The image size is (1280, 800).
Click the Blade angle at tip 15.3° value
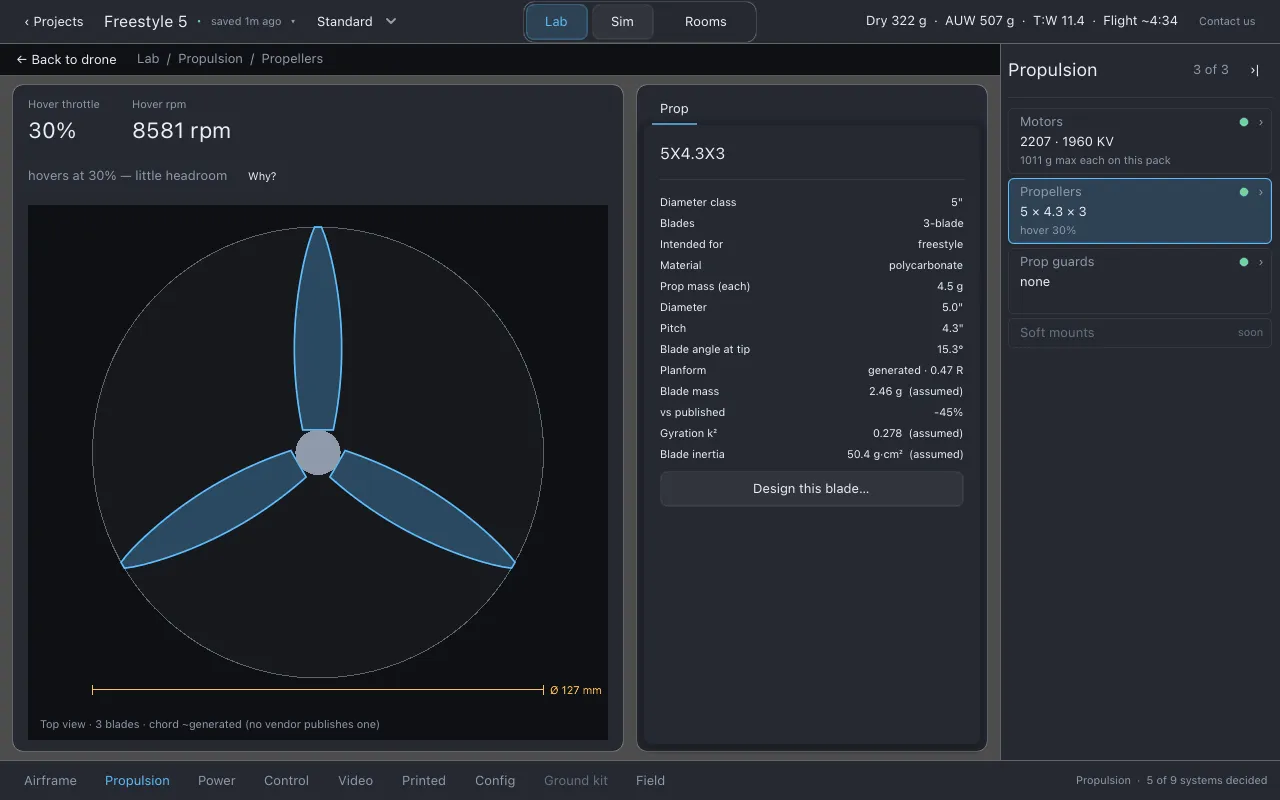949,349
